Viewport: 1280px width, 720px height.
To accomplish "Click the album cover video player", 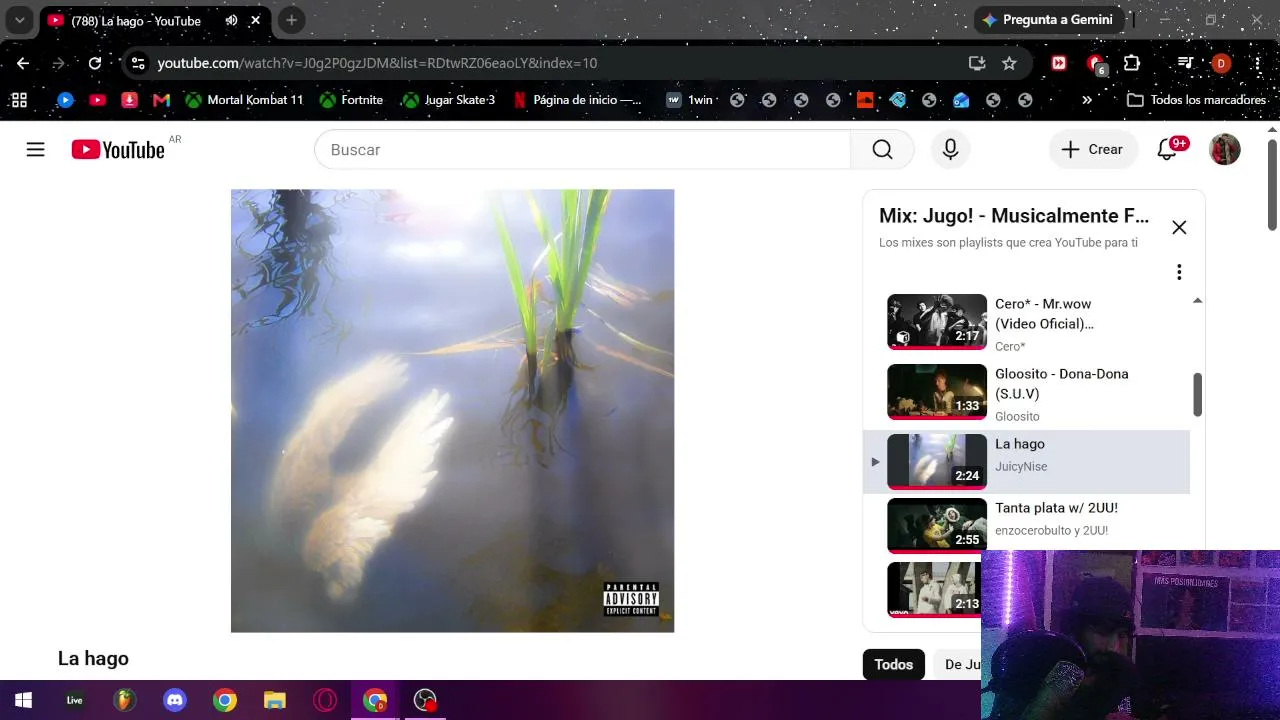I will (452, 411).
